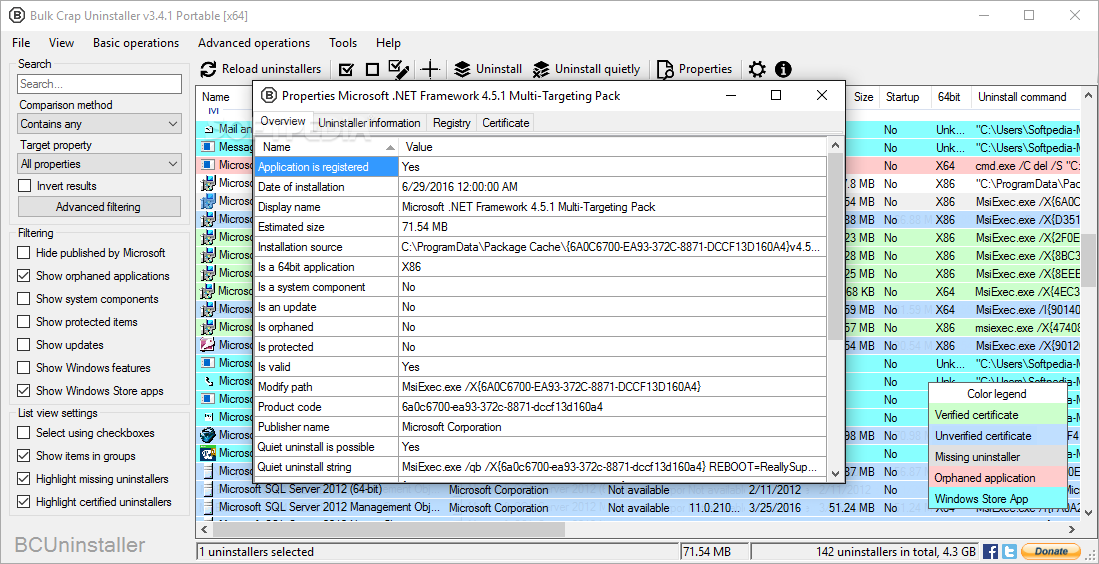The height and width of the screenshot is (564, 1099).
Task: Click the properties dialog scroll down arrow
Action: (835, 474)
